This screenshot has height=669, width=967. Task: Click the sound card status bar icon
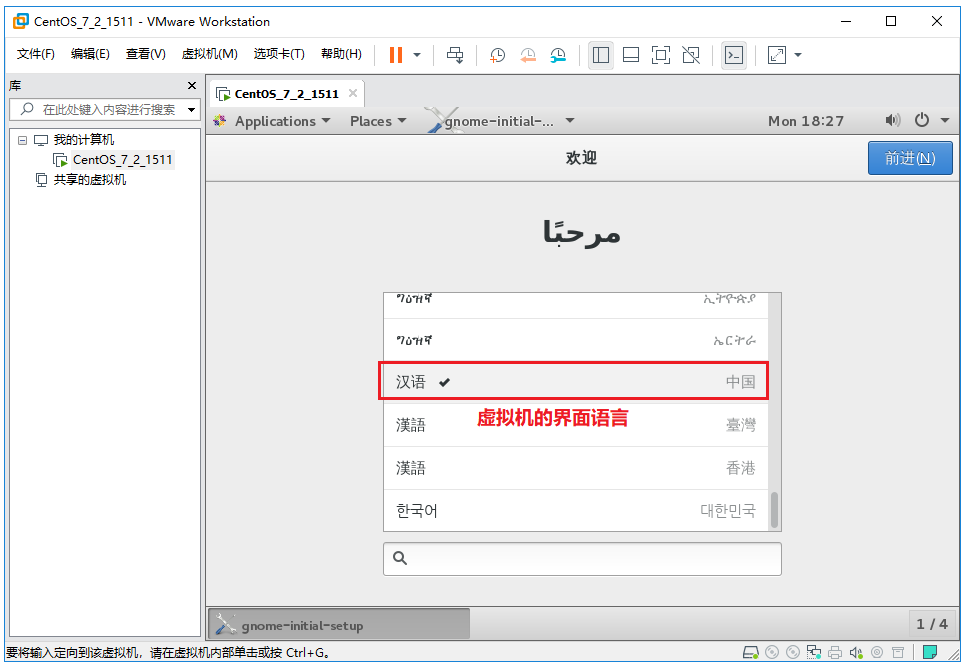(856, 652)
